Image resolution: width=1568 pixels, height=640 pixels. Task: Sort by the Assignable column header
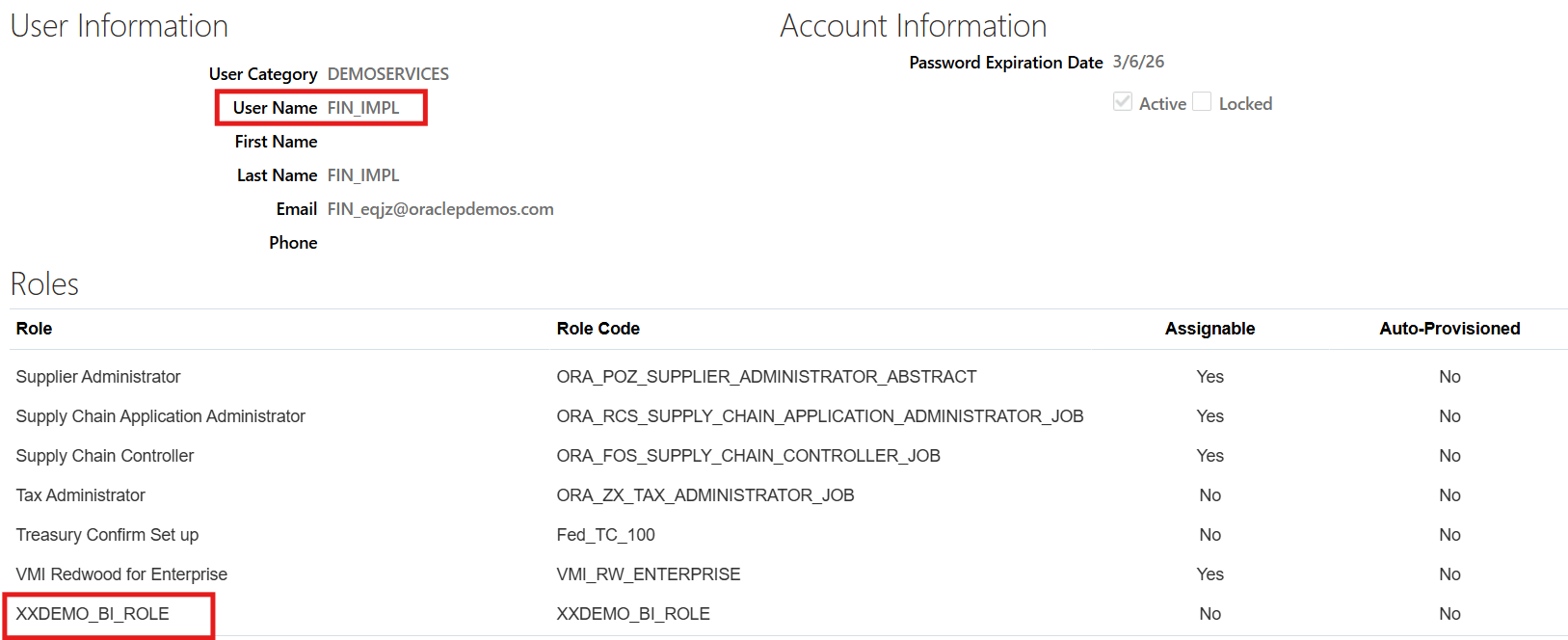click(x=1209, y=329)
